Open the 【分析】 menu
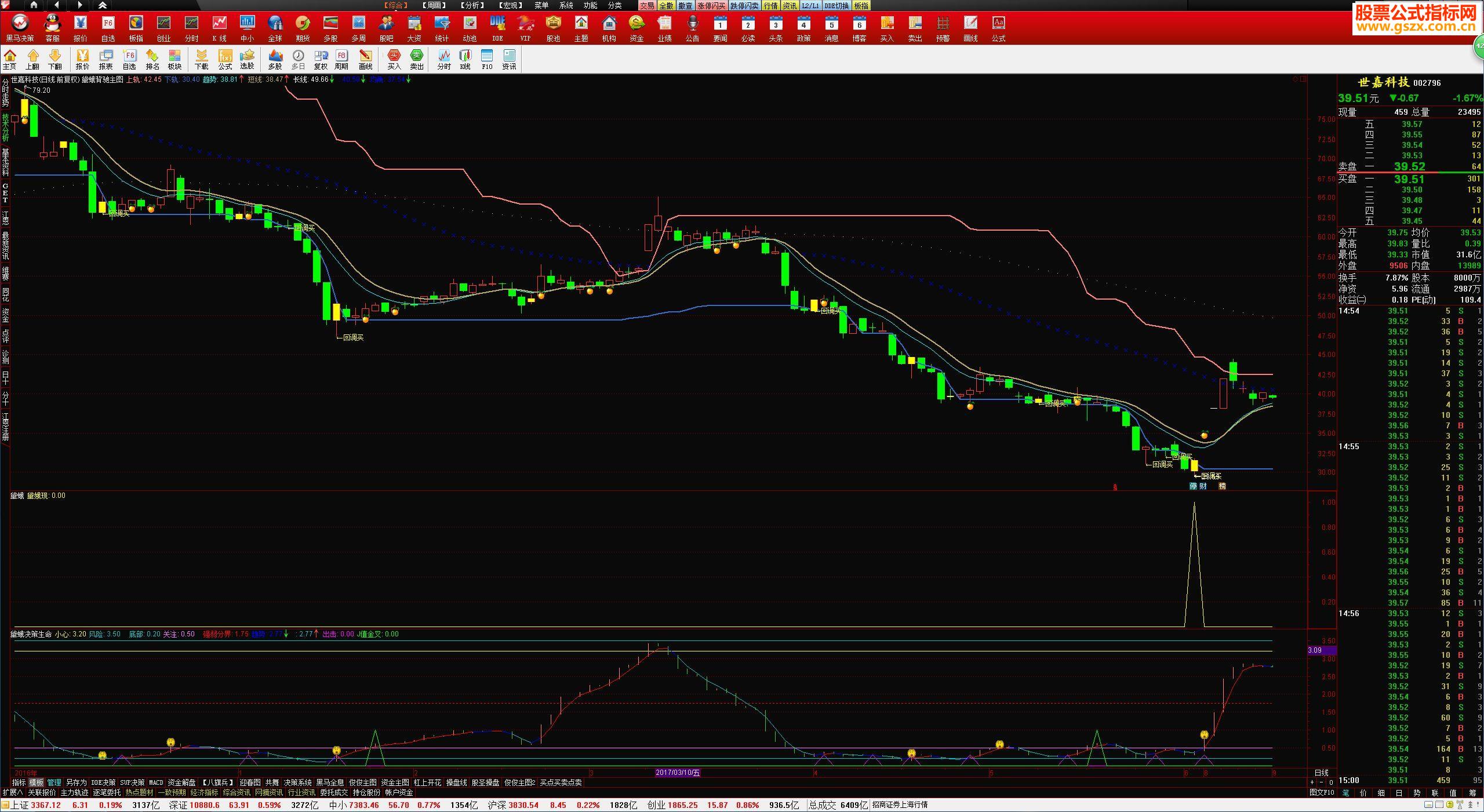The height and width of the screenshot is (812, 1484). [x=472, y=5]
